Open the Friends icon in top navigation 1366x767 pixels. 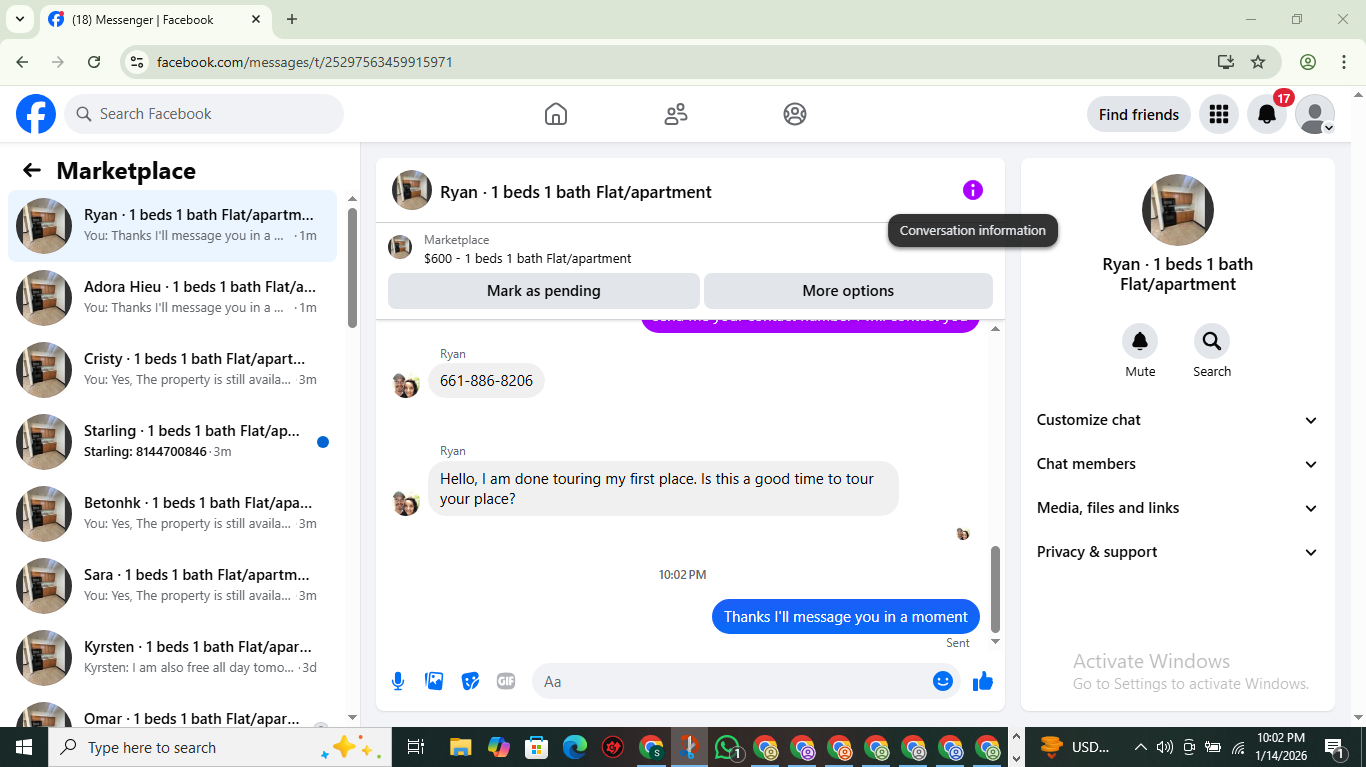[676, 114]
